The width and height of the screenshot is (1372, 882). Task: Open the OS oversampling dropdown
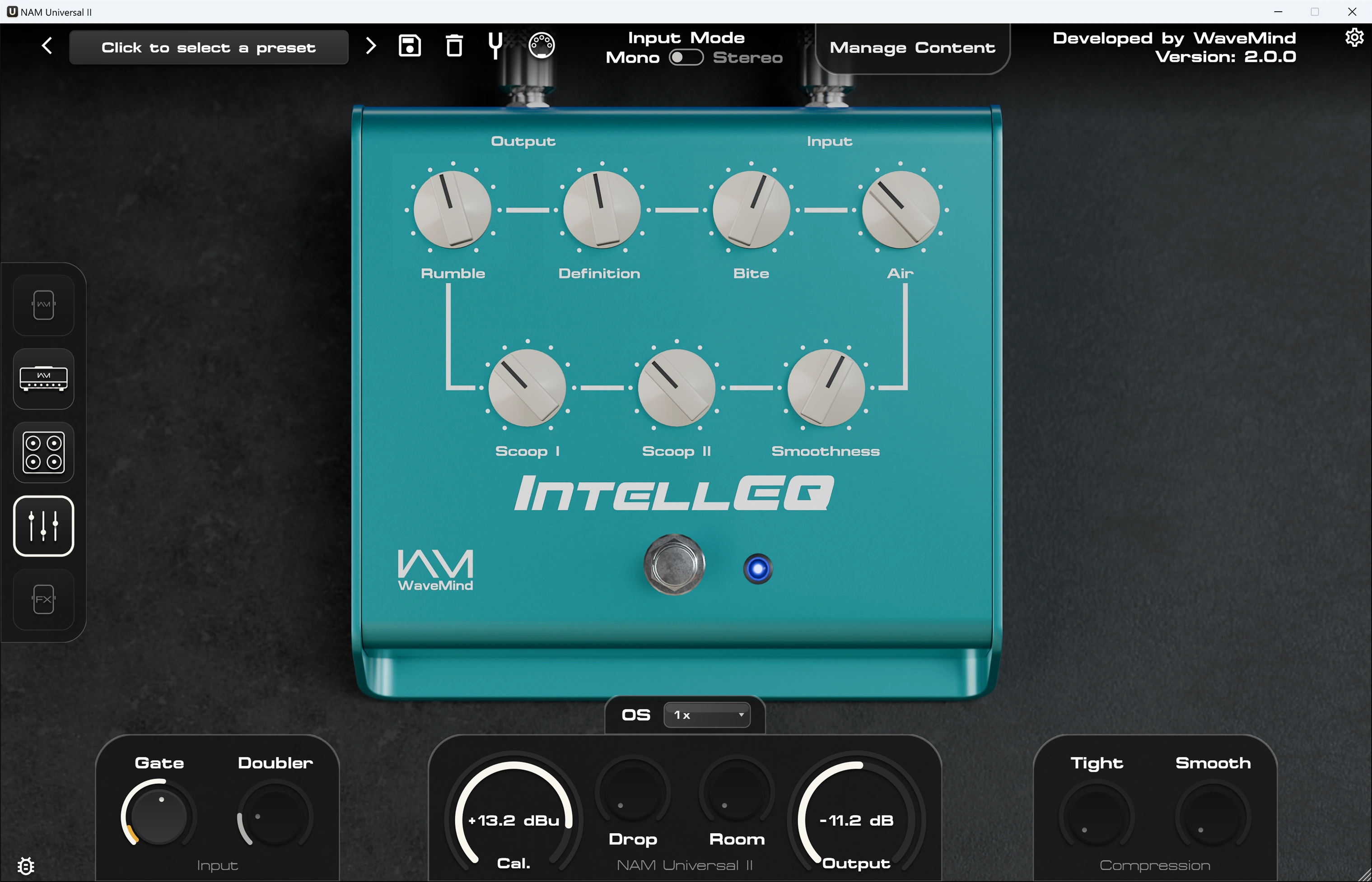click(x=707, y=715)
